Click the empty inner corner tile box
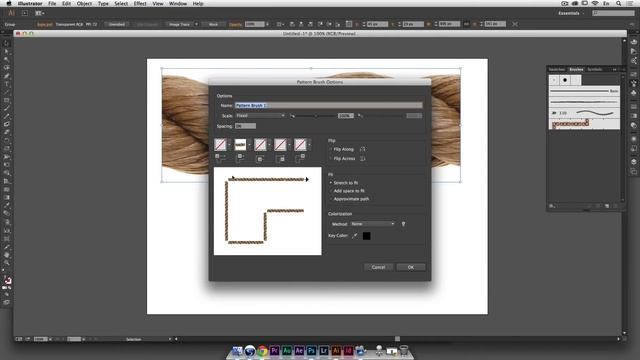 point(260,144)
